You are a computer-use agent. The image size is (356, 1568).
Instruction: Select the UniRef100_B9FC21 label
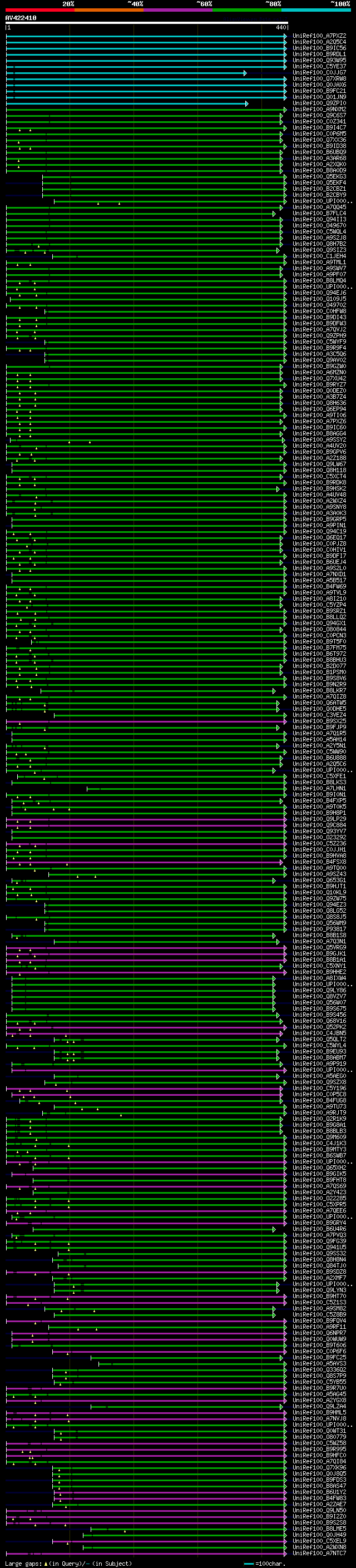[x=319, y=91]
